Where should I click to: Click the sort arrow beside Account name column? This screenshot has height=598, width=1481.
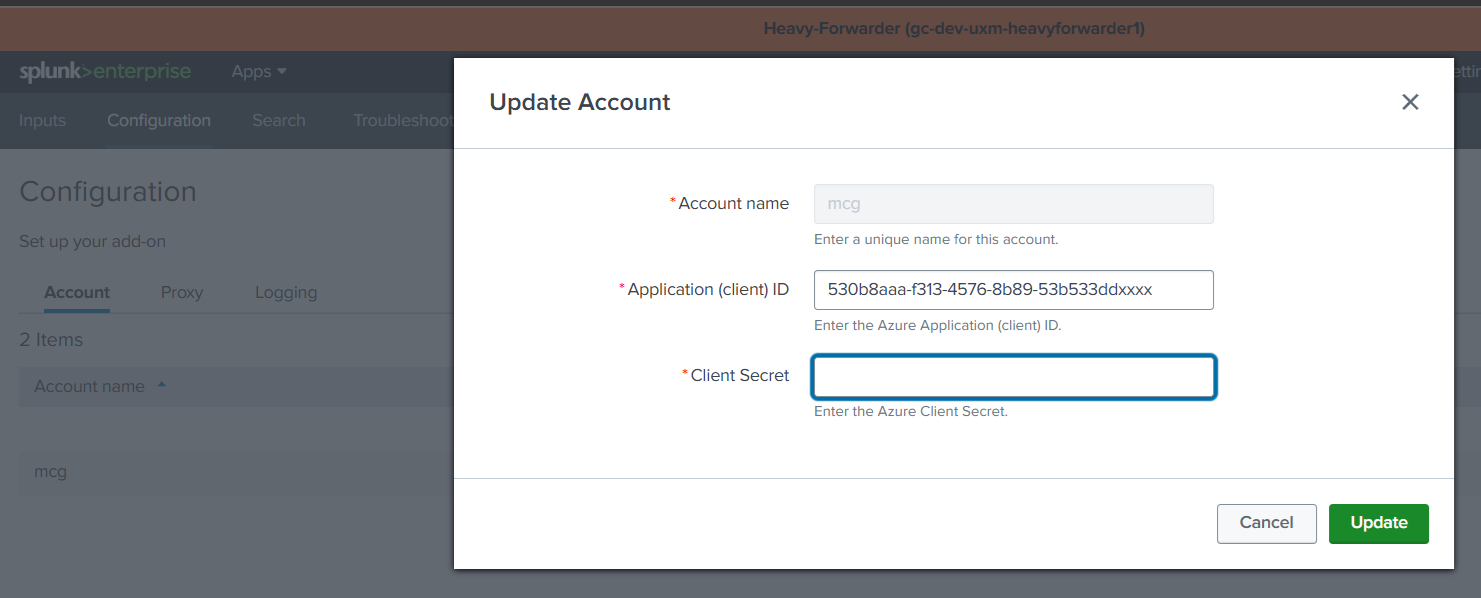point(162,385)
